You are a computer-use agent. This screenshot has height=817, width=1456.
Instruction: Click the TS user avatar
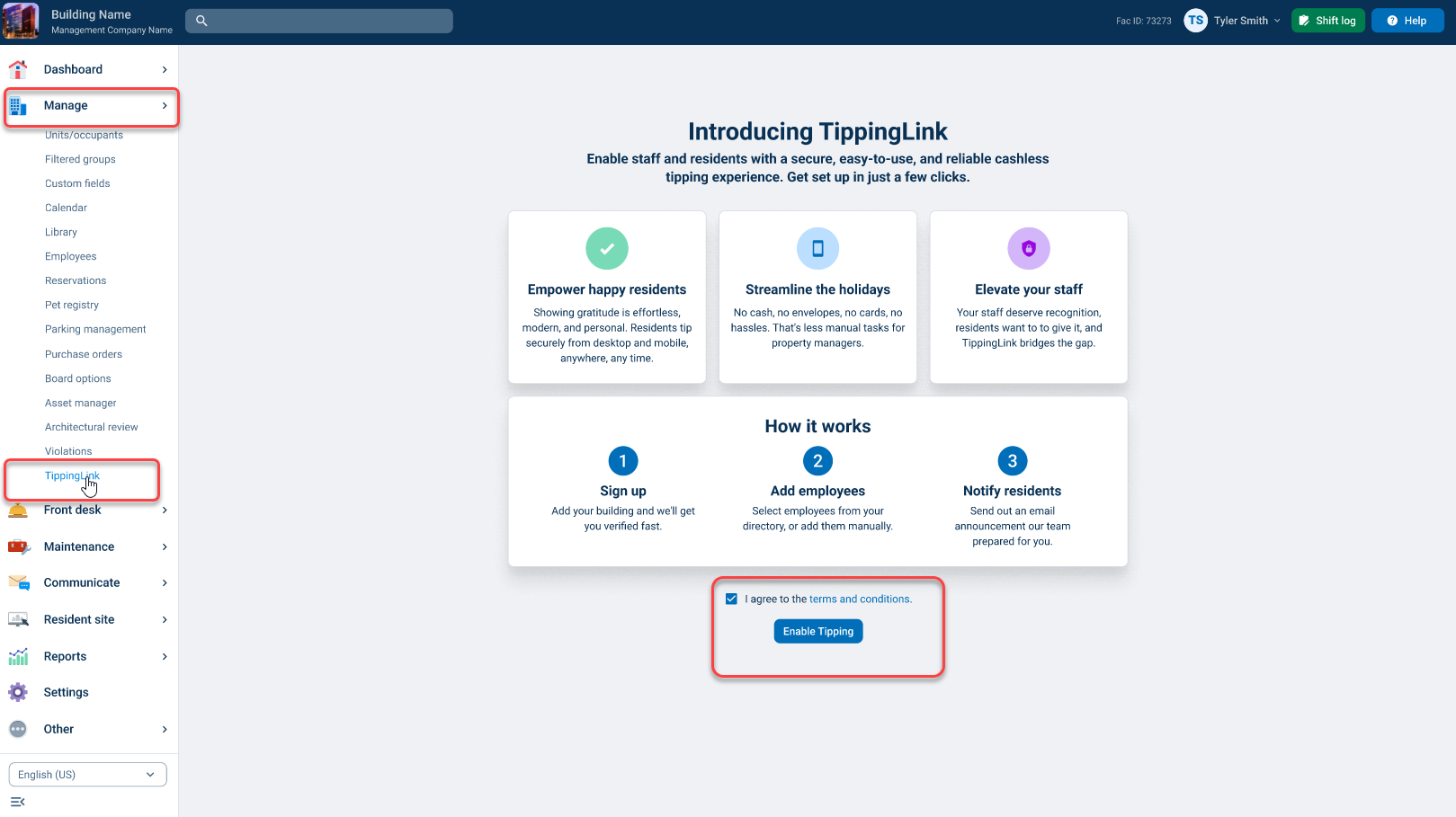click(x=1195, y=21)
